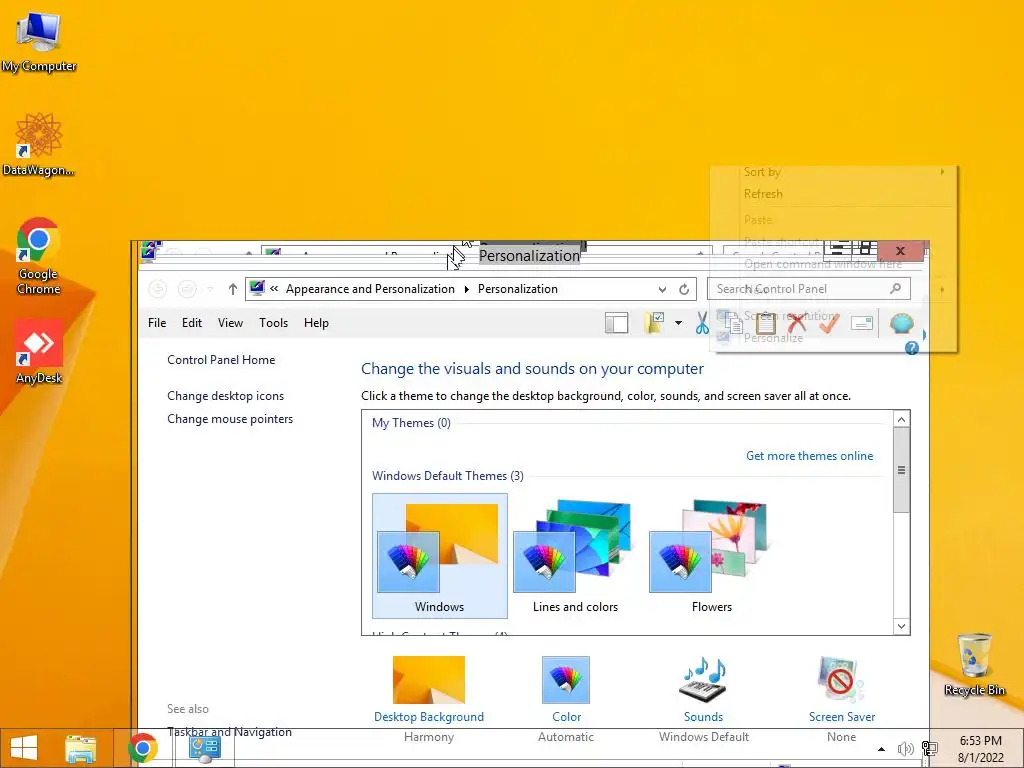This screenshot has width=1024, height=768.
Task: Select the AnyDesk desktop shortcut
Action: (x=39, y=352)
